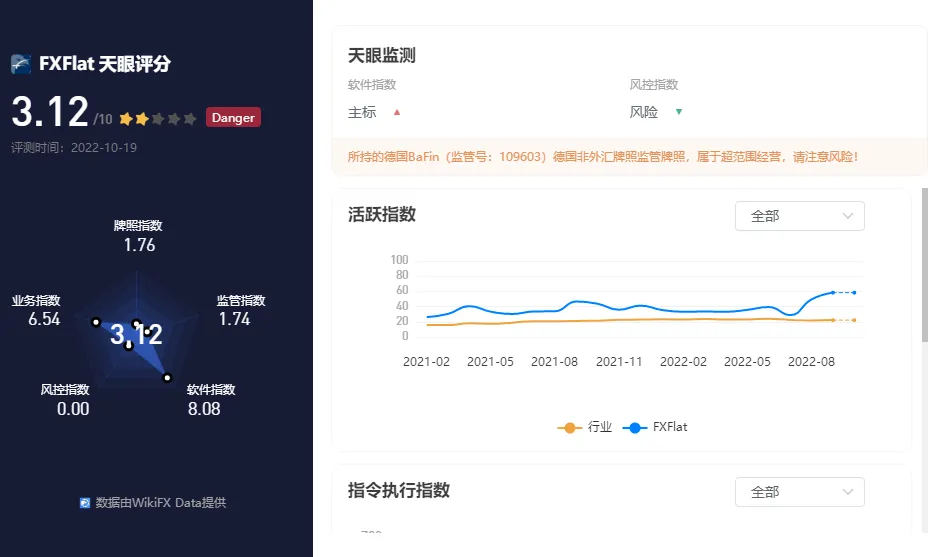Click the 风控指数 label under 天眼监测

[x=653, y=85]
